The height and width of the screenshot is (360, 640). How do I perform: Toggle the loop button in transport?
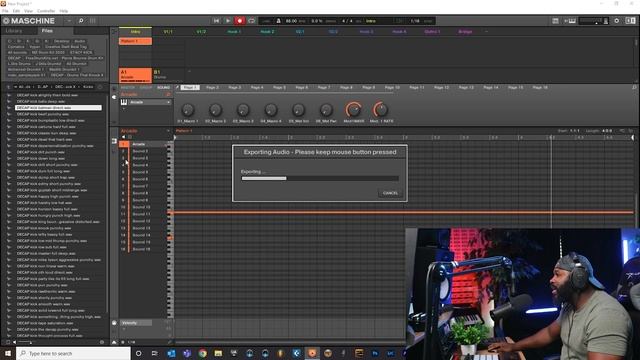[251, 21]
